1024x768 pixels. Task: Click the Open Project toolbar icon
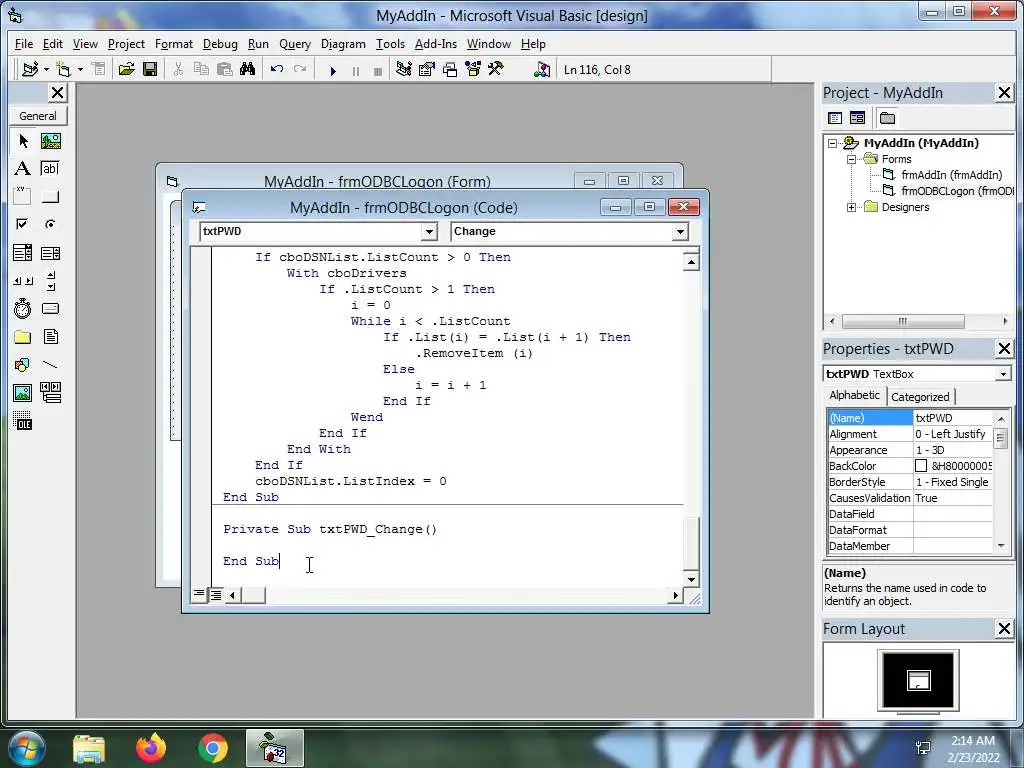click(x=126, y=69)
